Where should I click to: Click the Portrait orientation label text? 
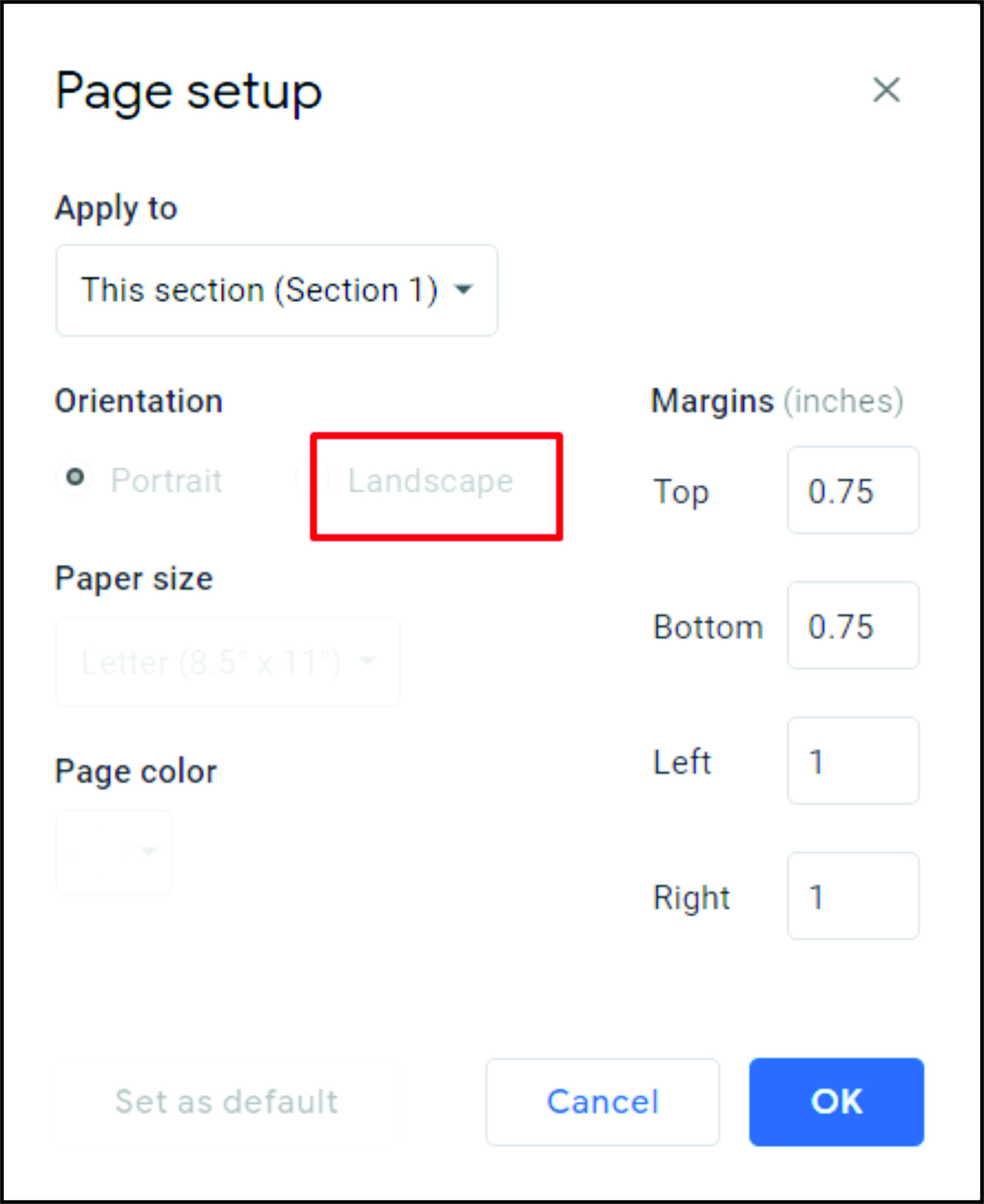tap(166, 481)
